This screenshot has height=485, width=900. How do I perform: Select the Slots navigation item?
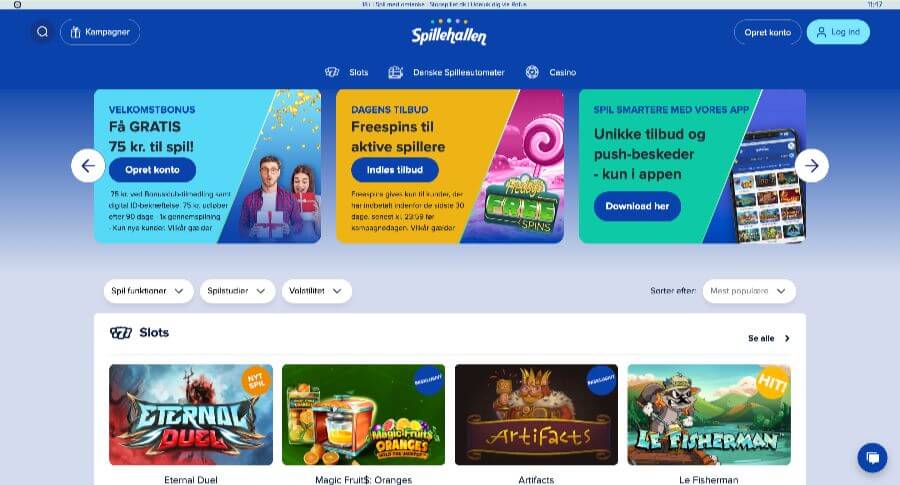pyautogui.click(x=347, y=72)
